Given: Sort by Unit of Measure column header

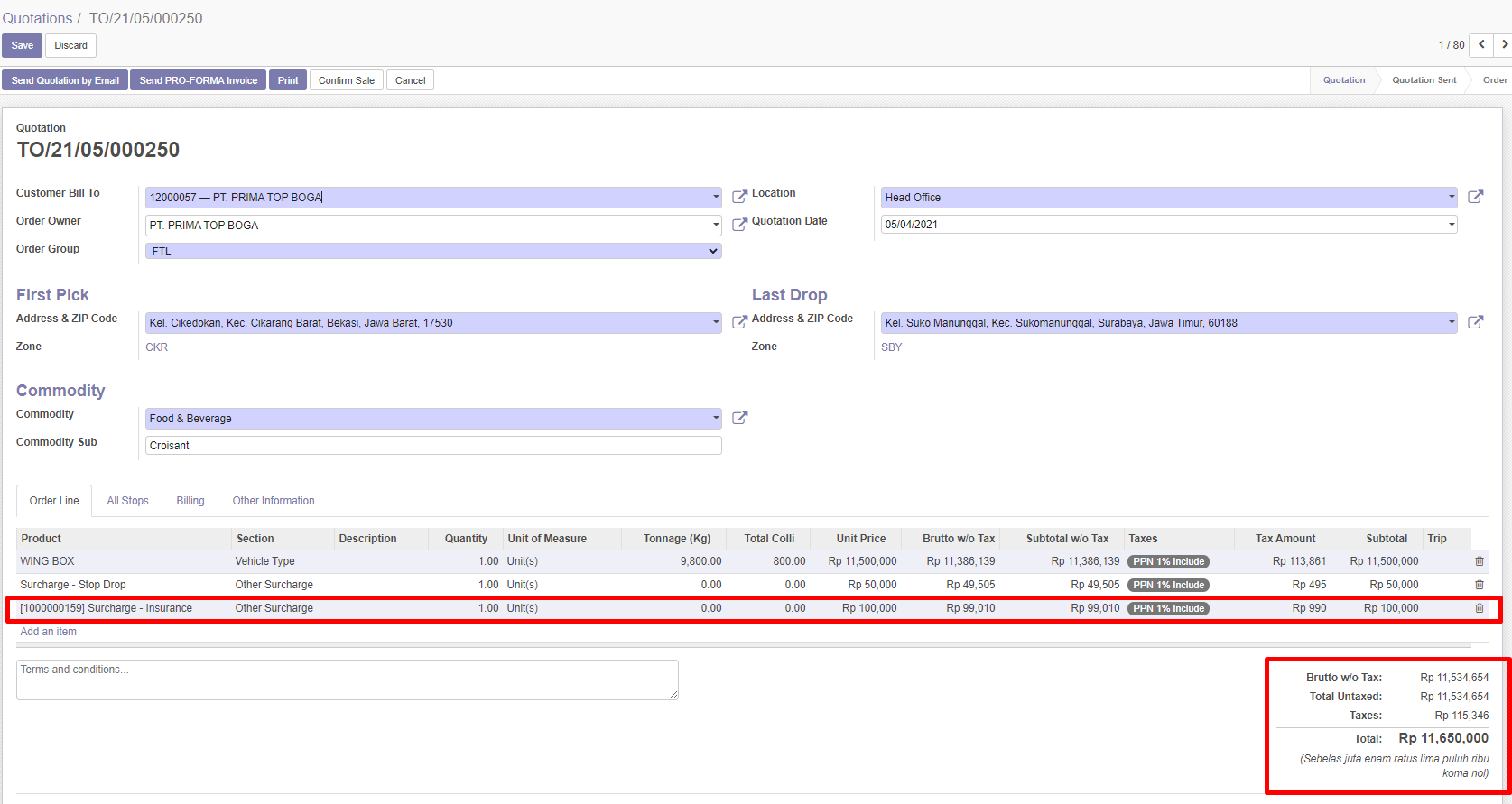Looking at the screenshot, I should click(561, 539).
